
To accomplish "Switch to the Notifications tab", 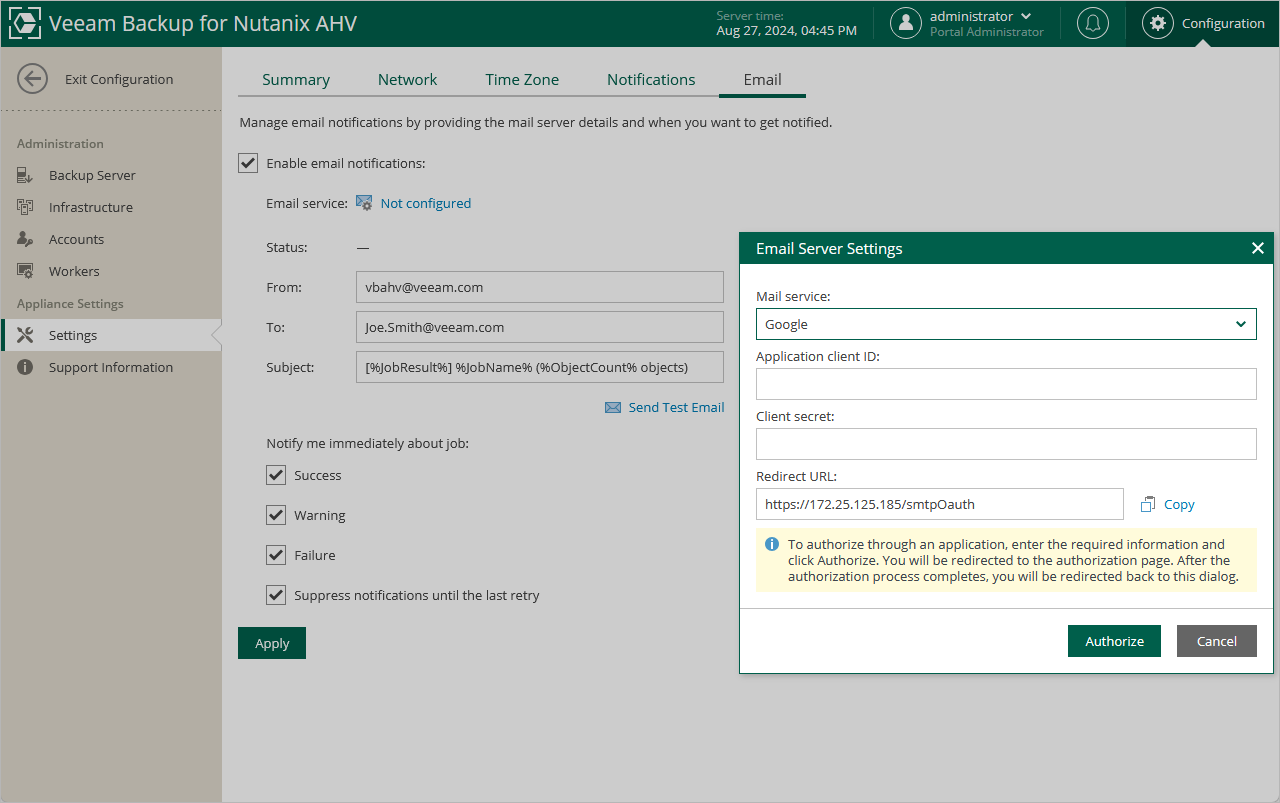I will click(x=651, y=80).
